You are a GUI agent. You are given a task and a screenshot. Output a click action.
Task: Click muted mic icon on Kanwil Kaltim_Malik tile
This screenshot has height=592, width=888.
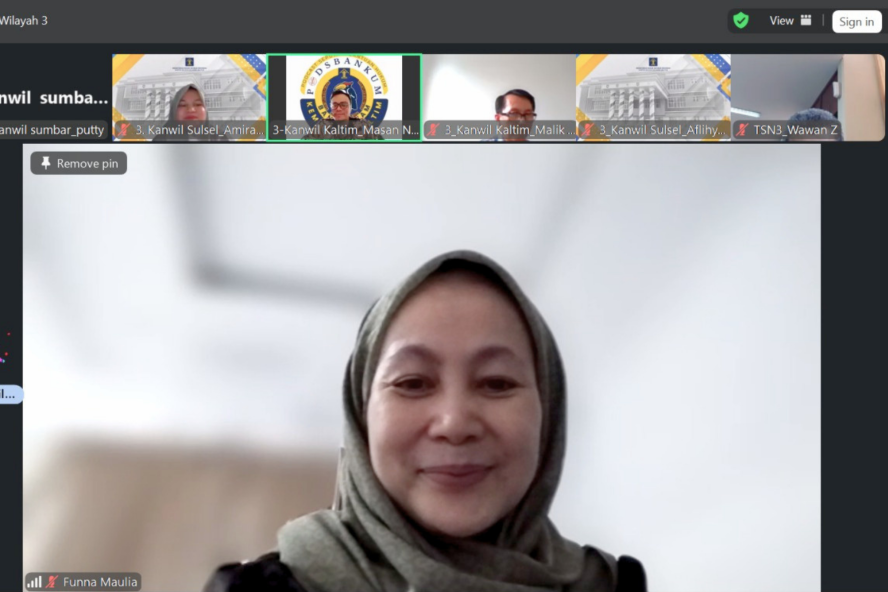(433, 130)
